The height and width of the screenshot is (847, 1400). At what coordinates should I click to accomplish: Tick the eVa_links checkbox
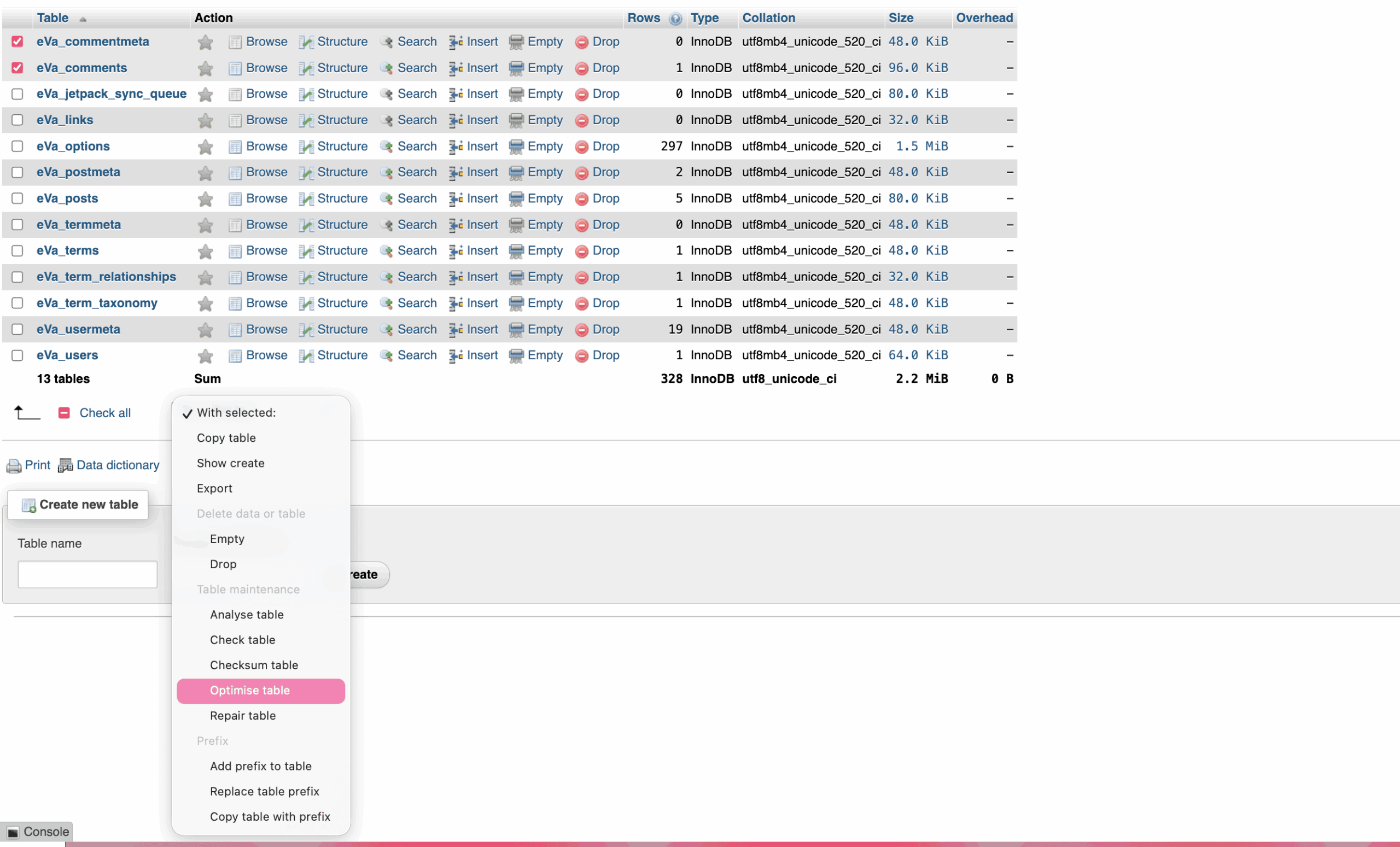point(17,120)
